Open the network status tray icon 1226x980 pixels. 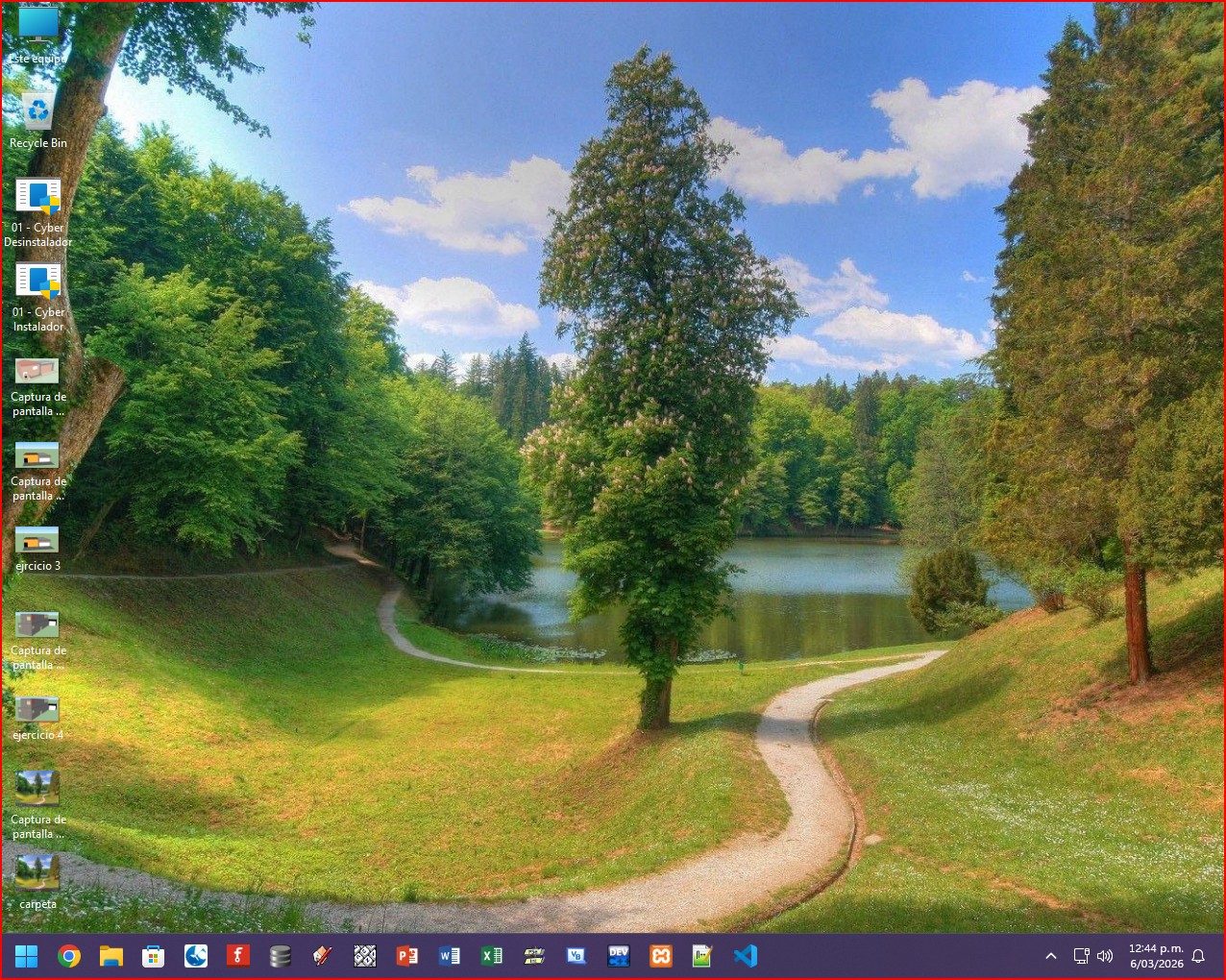pyautogui.click(x=1081, y=956)
